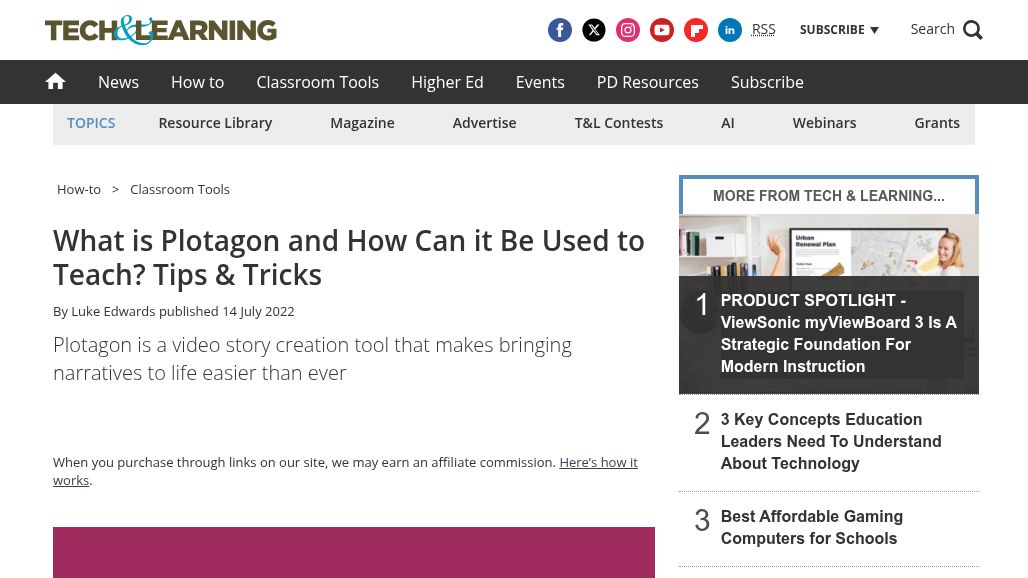Click the magenta article hero image
The width and height of the screenshot is (1028, 578).
354,552
